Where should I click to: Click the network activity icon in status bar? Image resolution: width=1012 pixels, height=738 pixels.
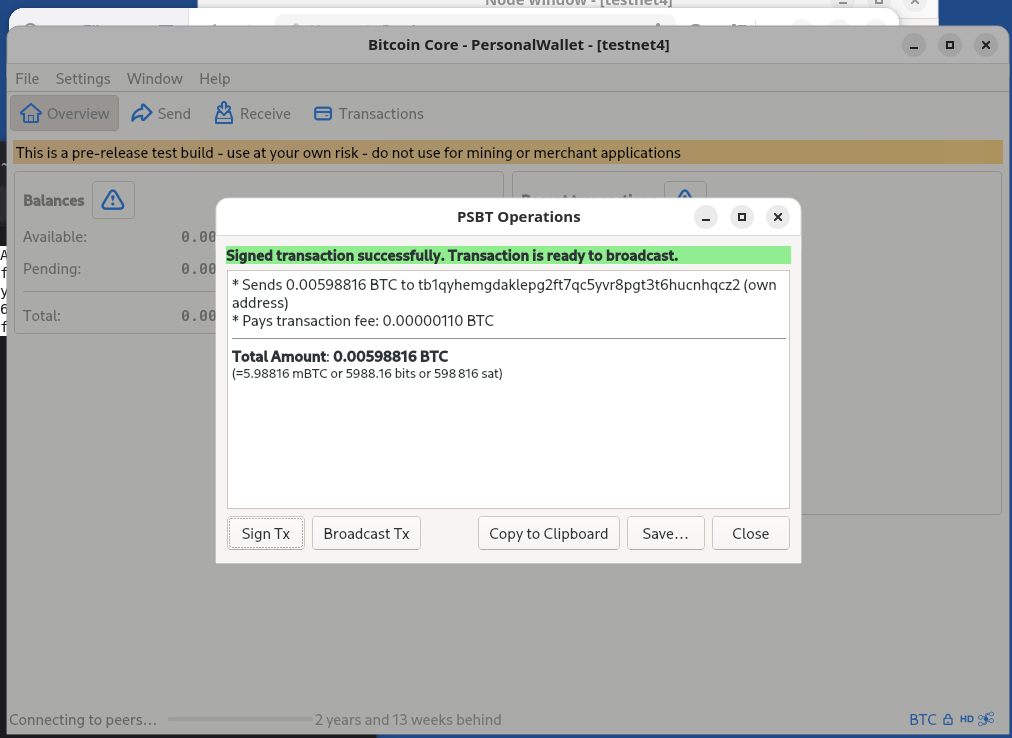coord(986,719)
